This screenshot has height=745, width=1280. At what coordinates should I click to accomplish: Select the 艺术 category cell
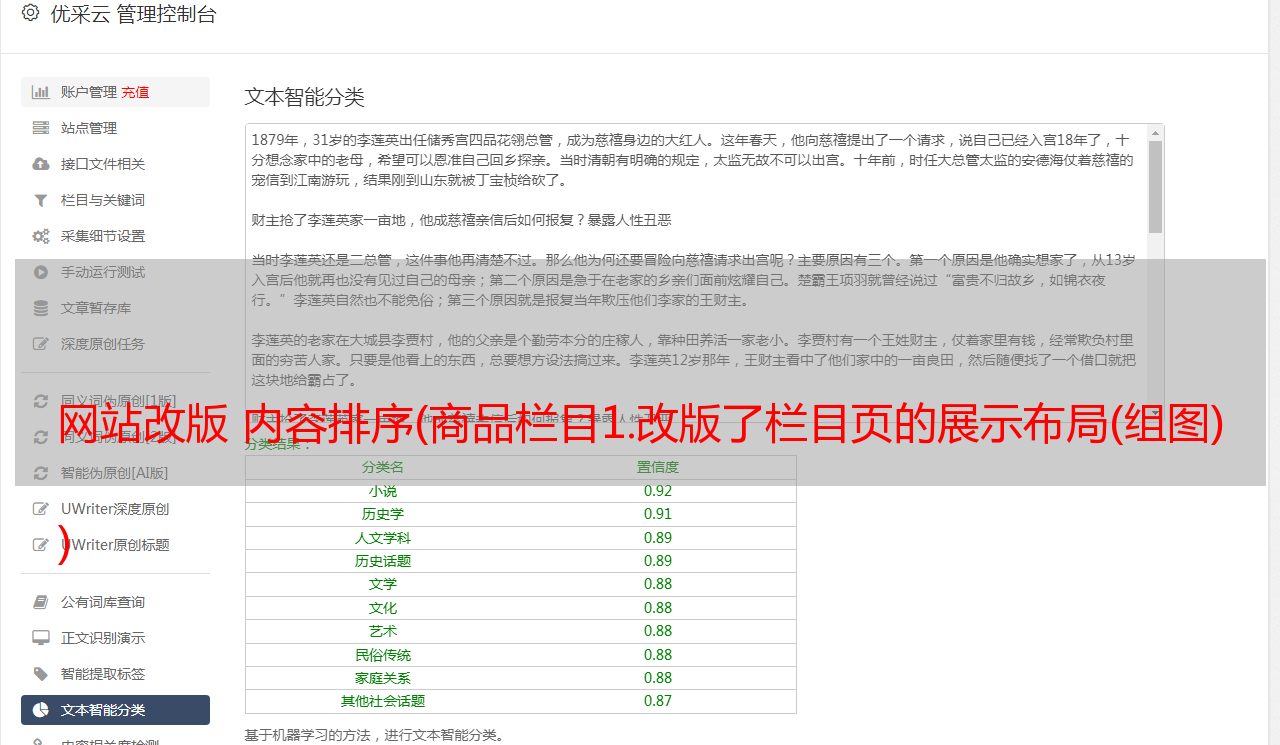383,631
